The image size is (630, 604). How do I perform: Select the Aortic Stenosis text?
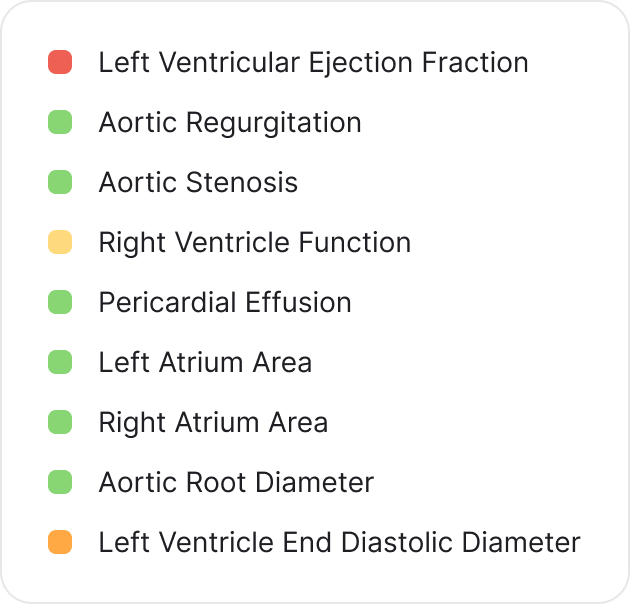pos(198,182)
